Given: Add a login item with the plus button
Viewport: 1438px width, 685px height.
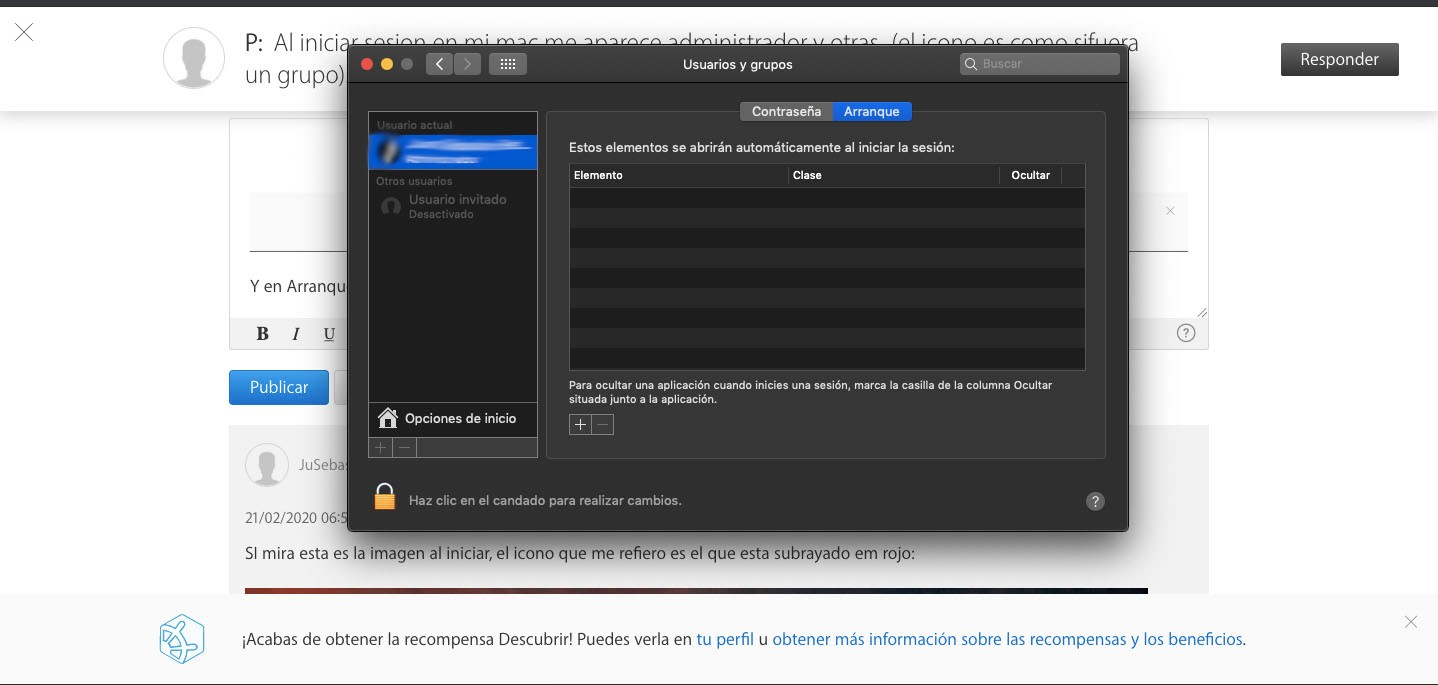Looking at the screenshot, I should click(580, 425).
